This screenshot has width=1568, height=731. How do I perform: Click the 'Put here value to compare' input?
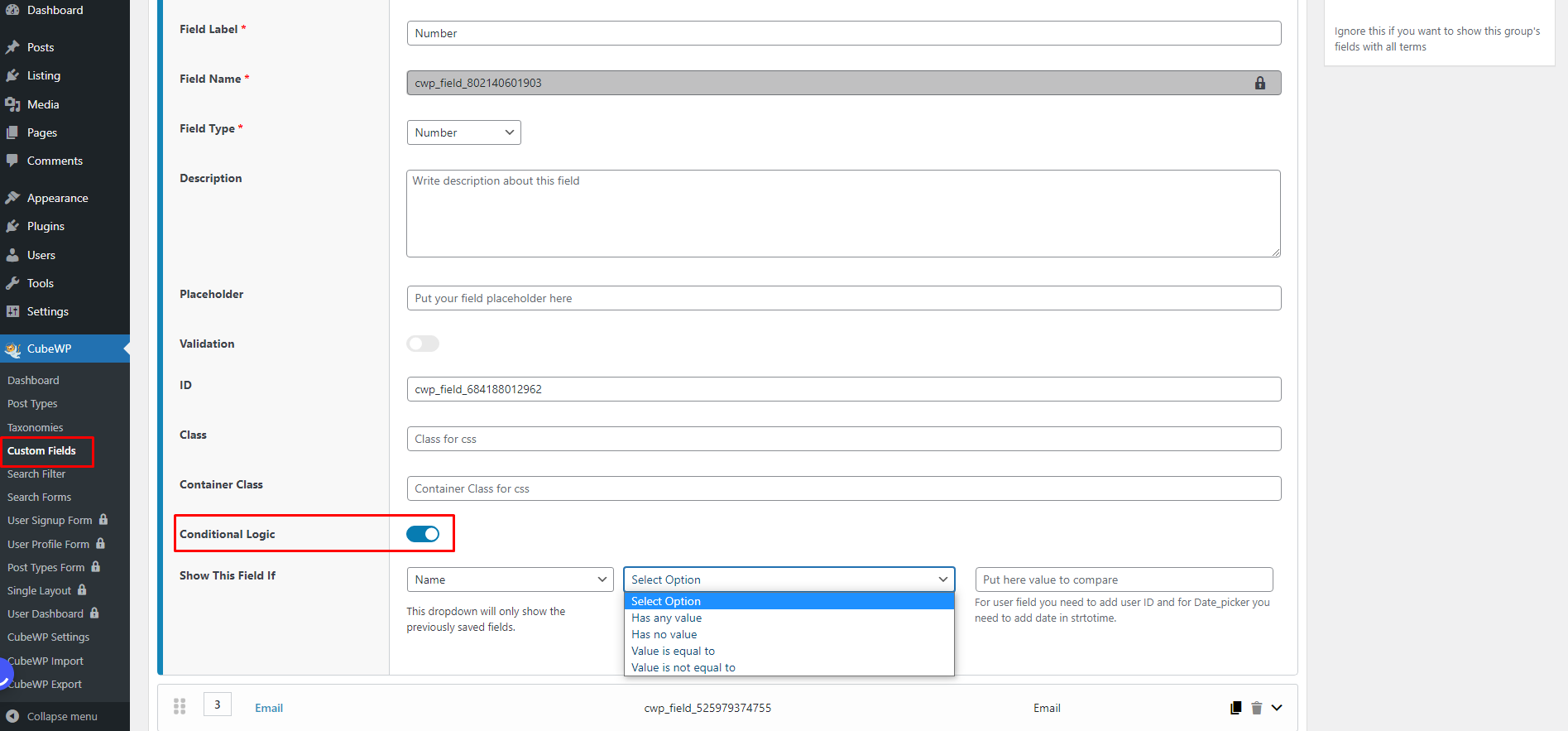coord(1124,580)
